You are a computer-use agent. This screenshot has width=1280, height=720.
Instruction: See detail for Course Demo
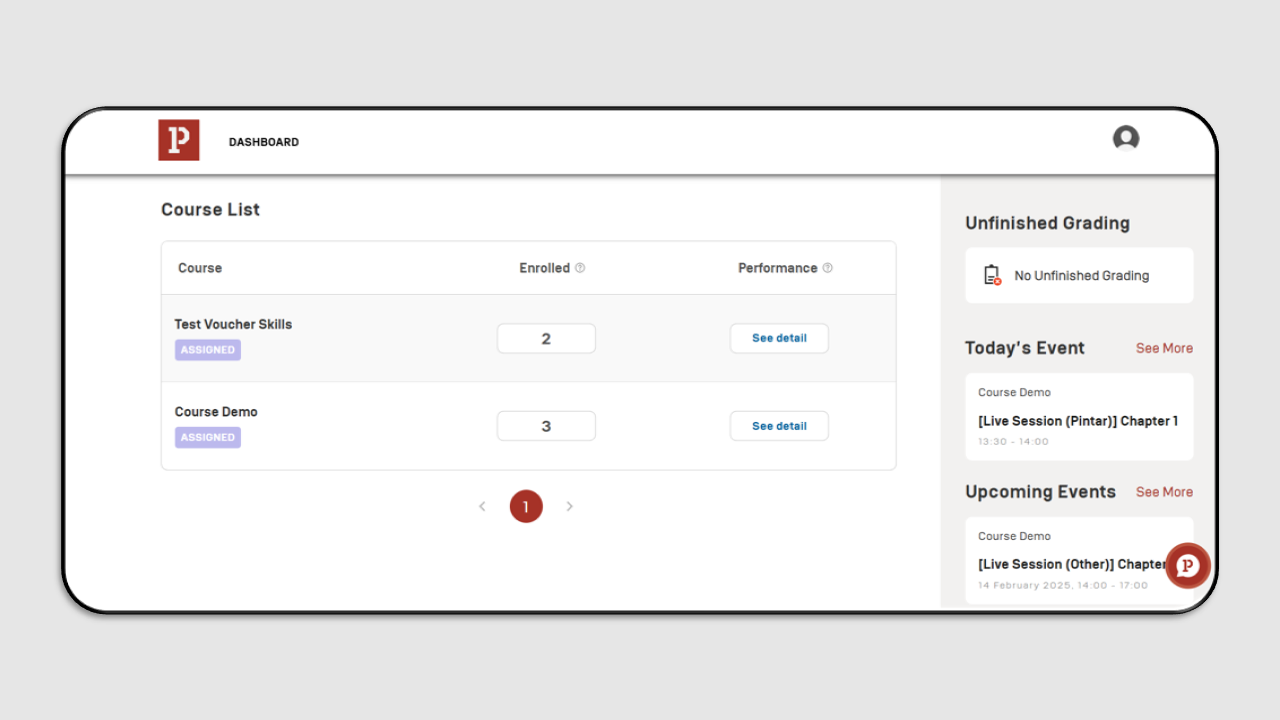(779, 426)
